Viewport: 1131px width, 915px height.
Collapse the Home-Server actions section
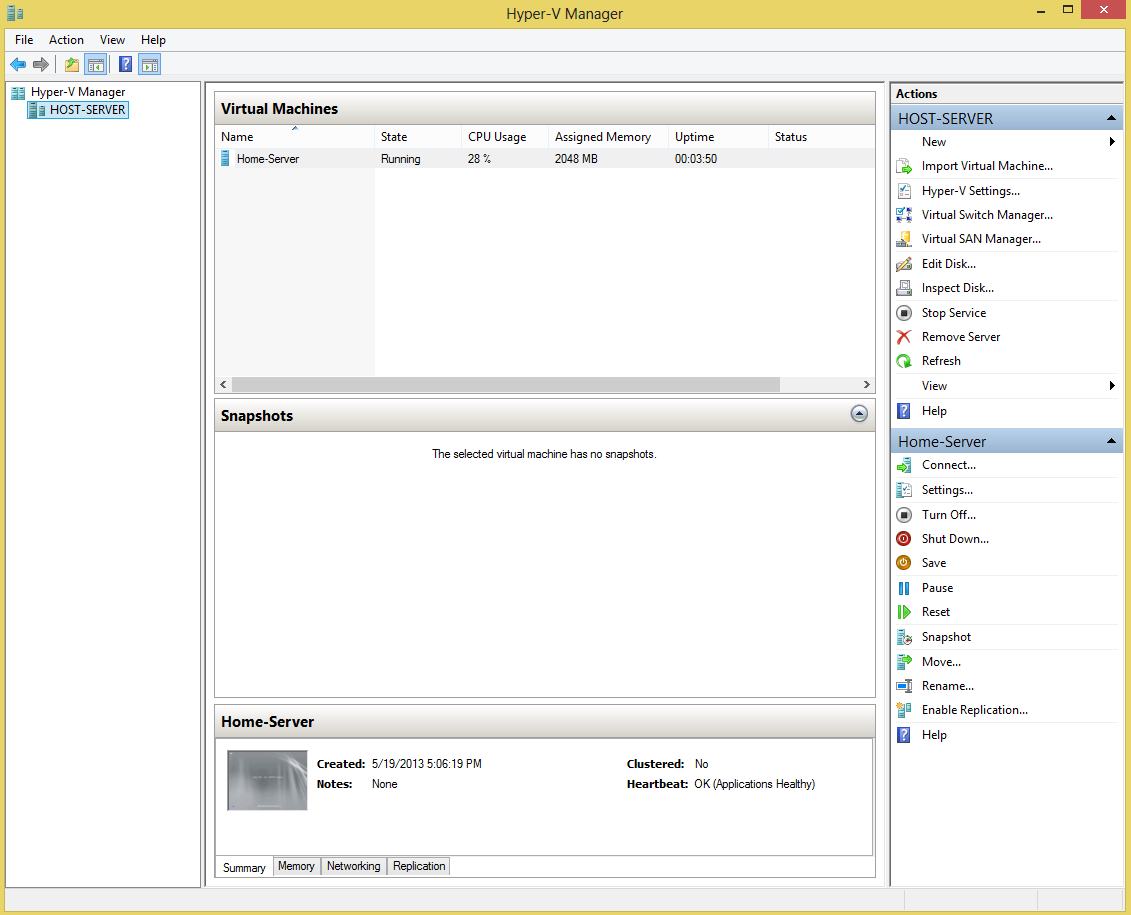tap(1111, 441)
